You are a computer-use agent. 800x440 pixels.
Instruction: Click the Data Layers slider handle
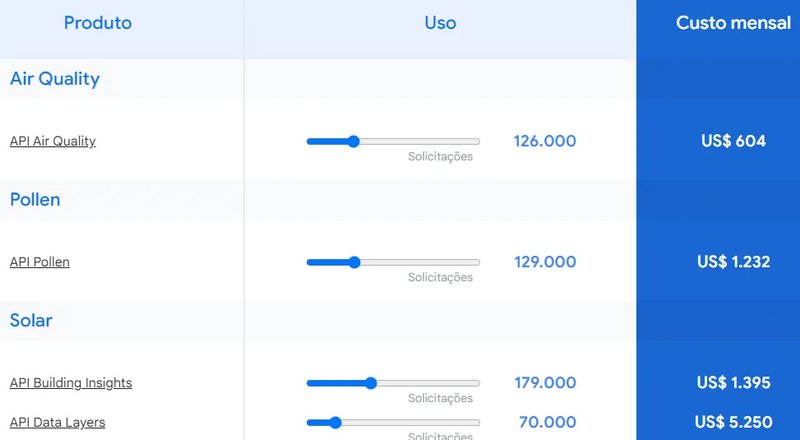pyautogui.click(x=335, y=422)
